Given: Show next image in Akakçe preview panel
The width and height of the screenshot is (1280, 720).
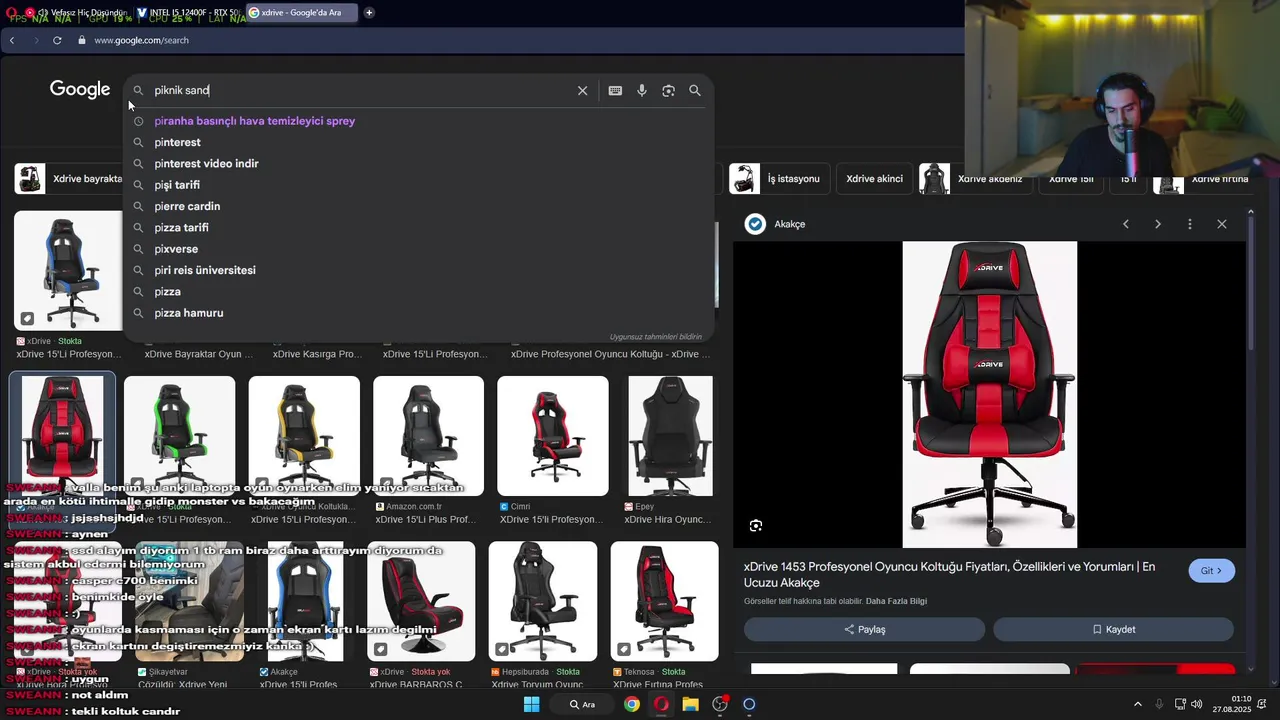Looking at the screenshot, I should point(1158,224).
